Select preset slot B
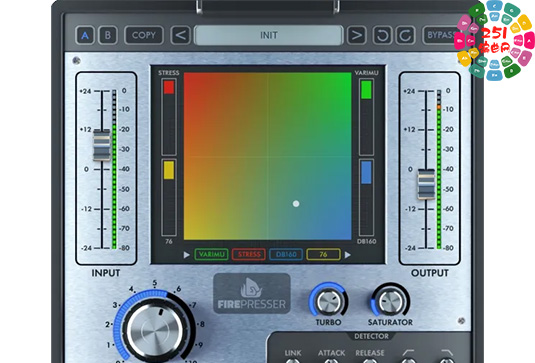535x363 pixels. click(x=108, y=35)
